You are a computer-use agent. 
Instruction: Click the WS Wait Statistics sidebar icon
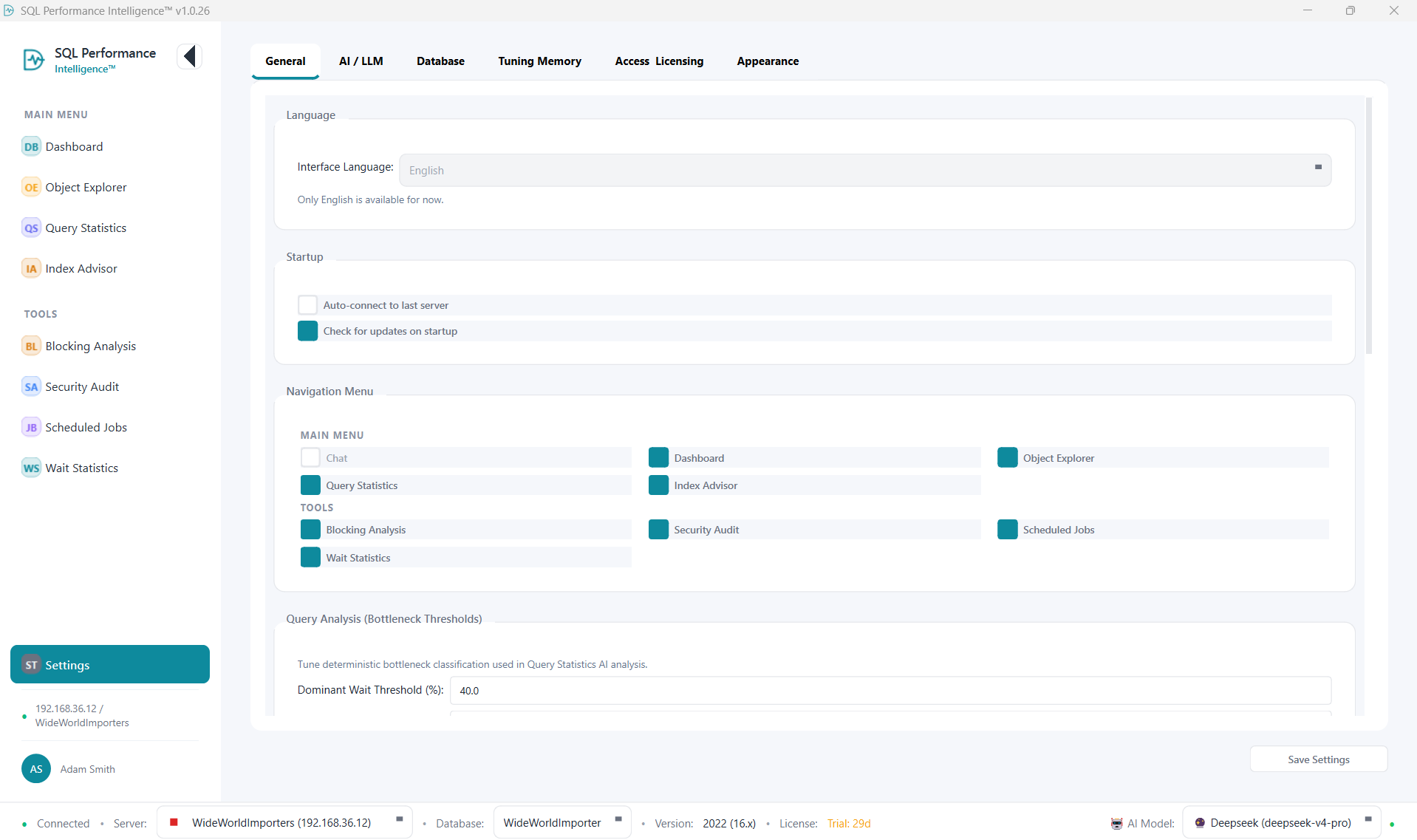31,468
